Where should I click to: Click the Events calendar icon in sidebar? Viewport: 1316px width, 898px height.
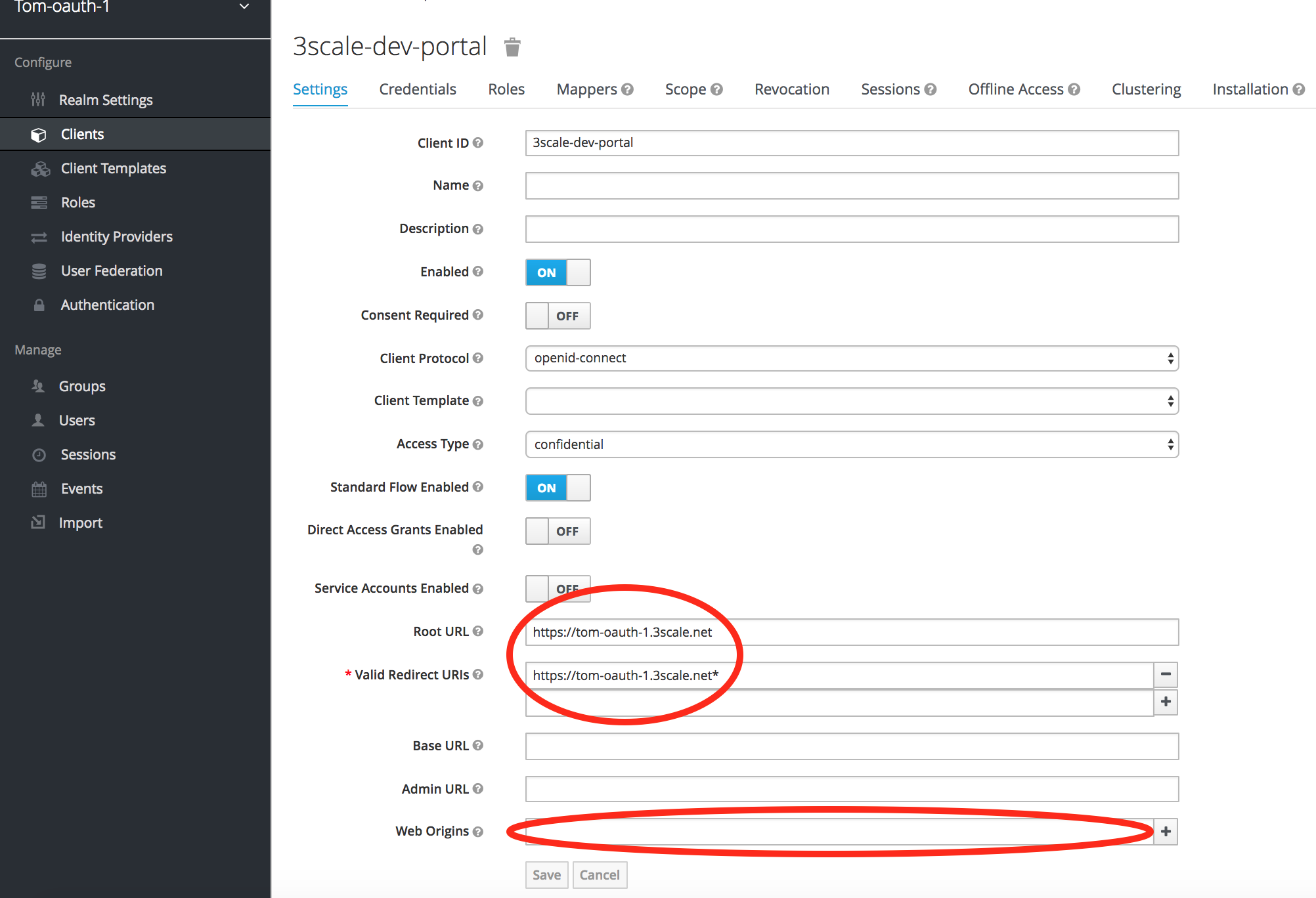tap(39, 489)
